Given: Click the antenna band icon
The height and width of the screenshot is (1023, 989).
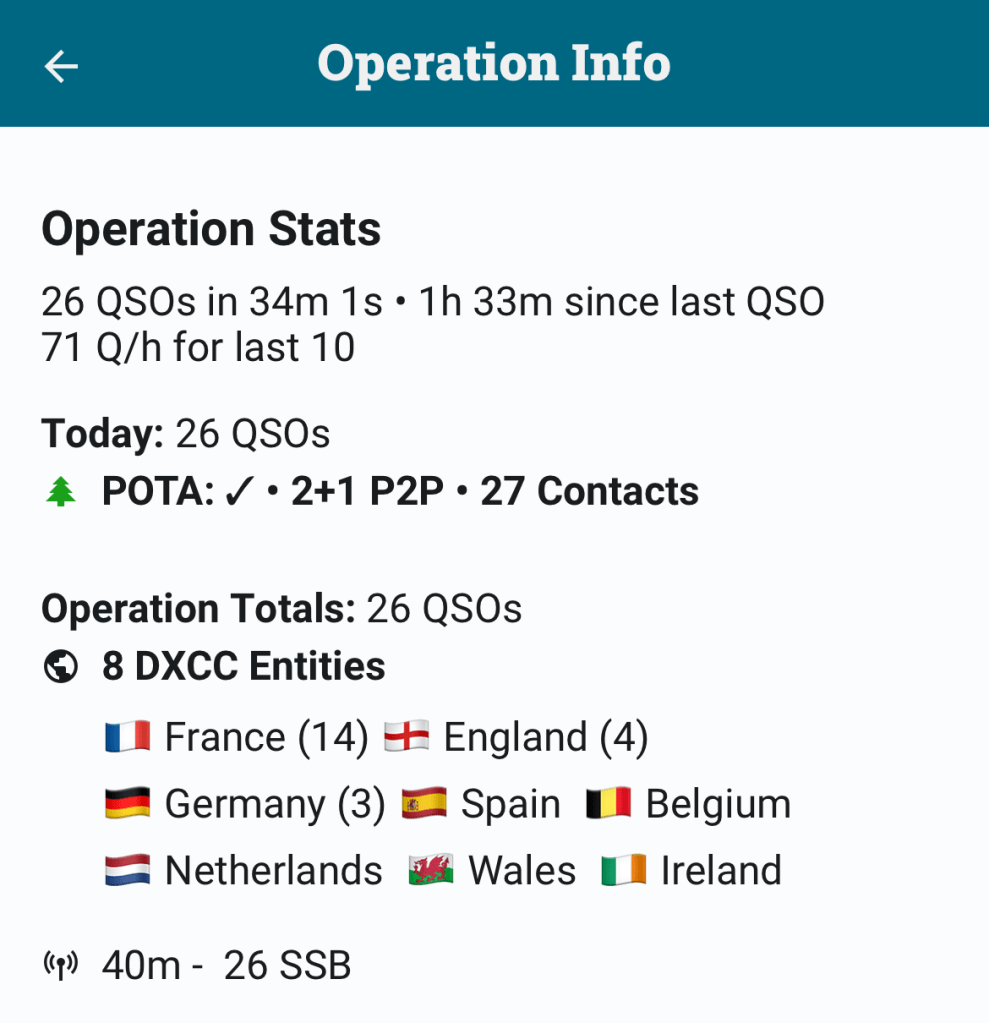Looking at the screenshot, I should (61, 966).
